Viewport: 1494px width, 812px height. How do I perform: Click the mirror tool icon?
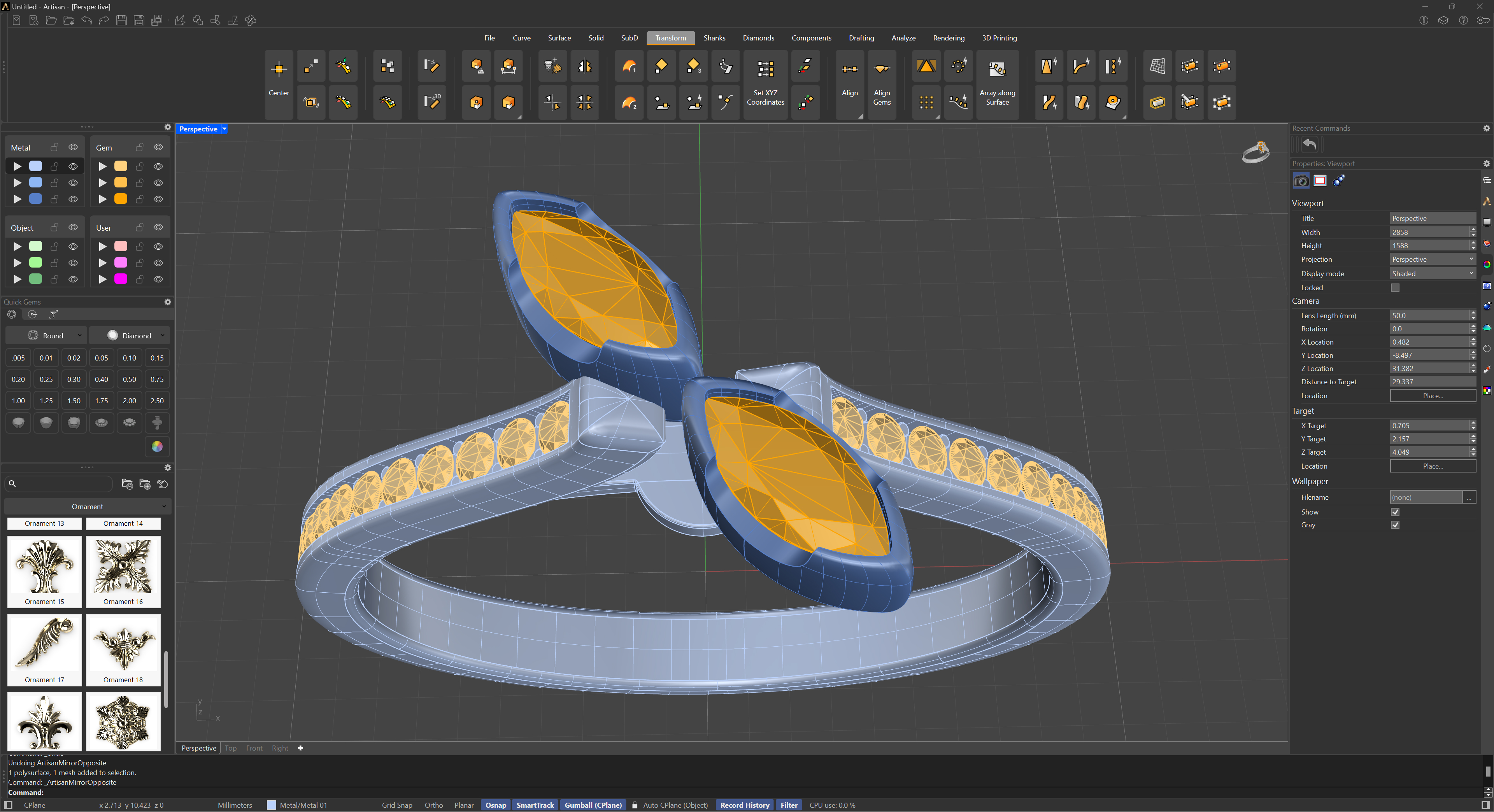coord(585,66)
